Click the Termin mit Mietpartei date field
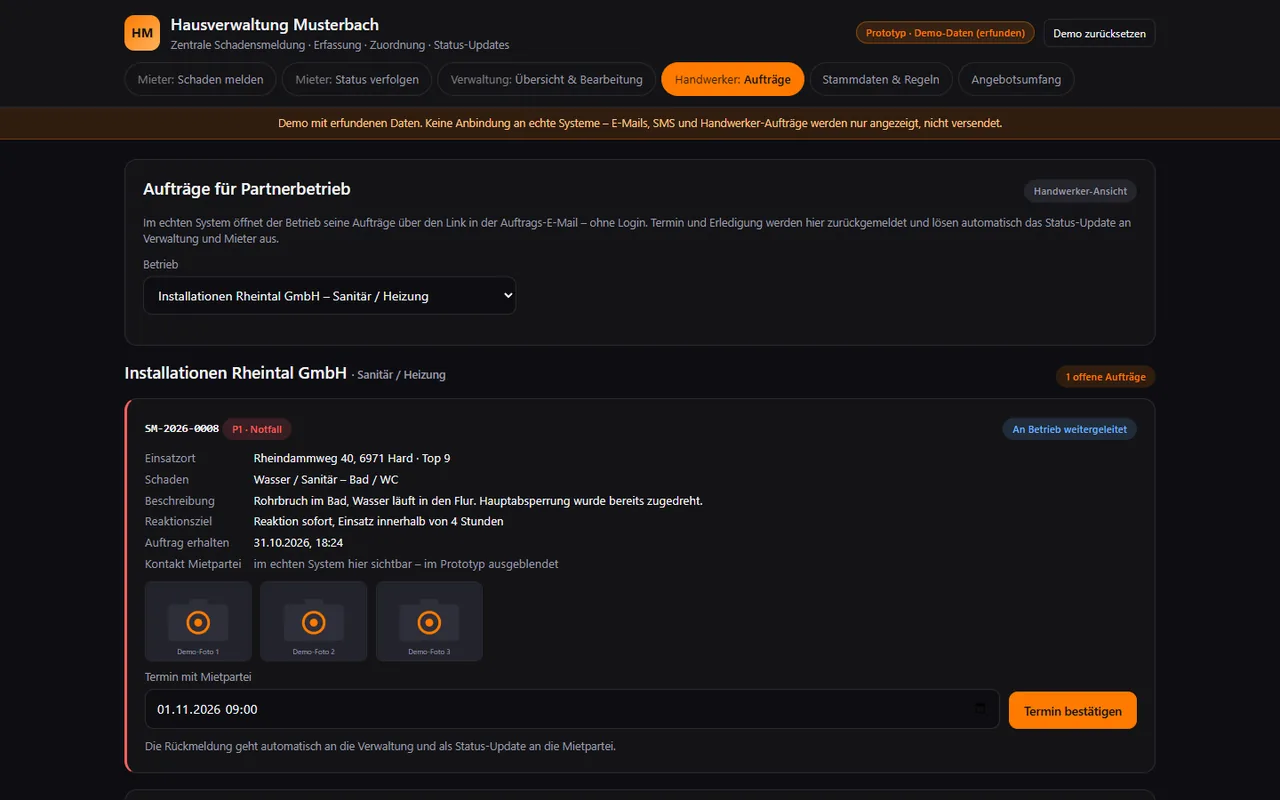The image size is (1280, 800). point(572,709)
